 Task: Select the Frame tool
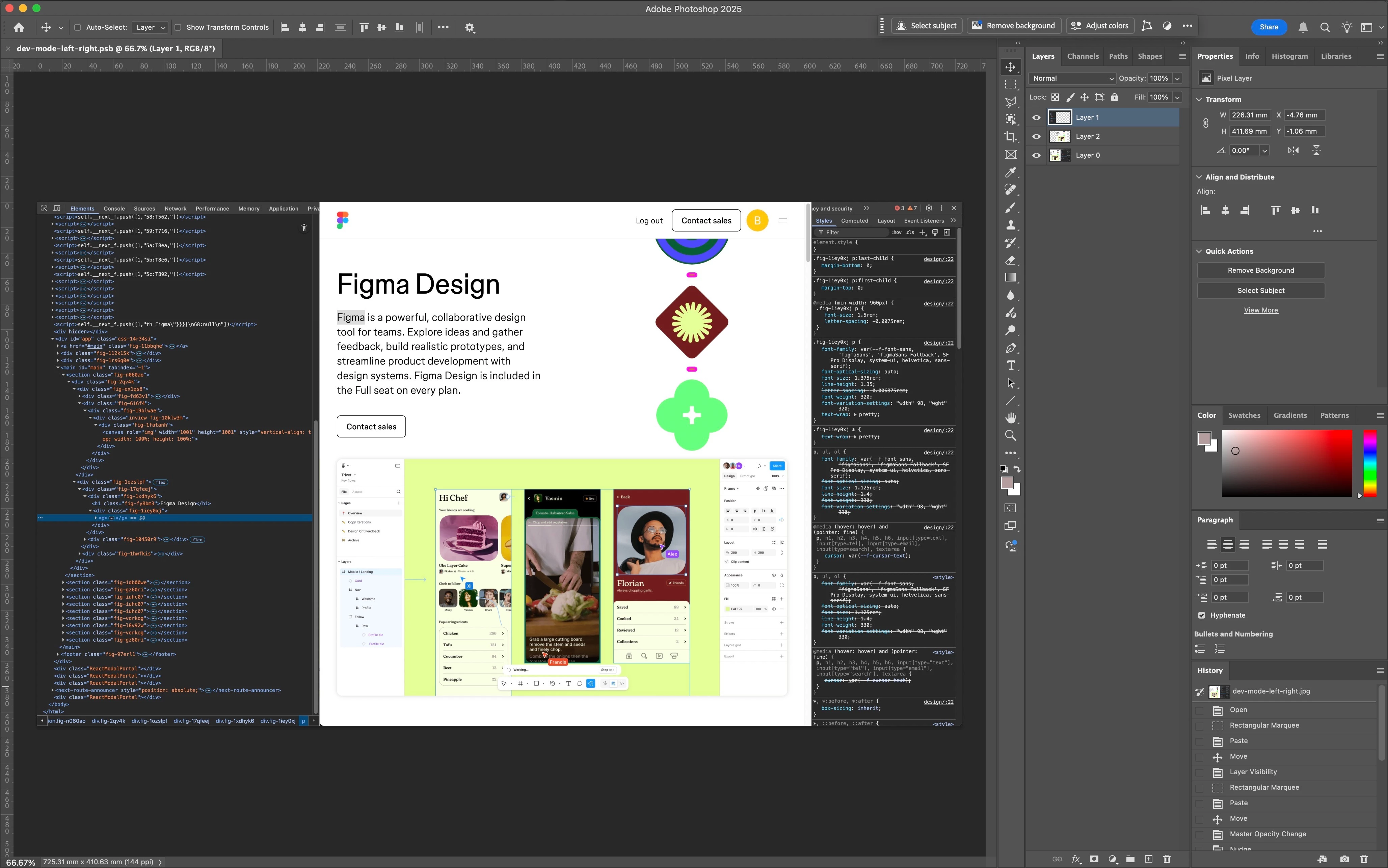[x=1010, y=155]
